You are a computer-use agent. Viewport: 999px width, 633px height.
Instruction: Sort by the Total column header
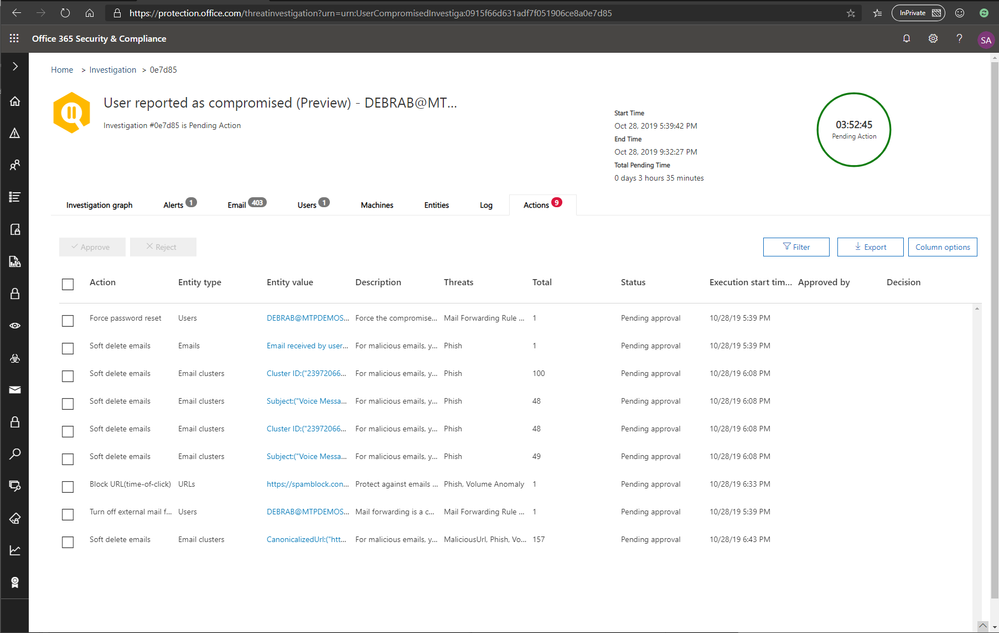(542, 282)
